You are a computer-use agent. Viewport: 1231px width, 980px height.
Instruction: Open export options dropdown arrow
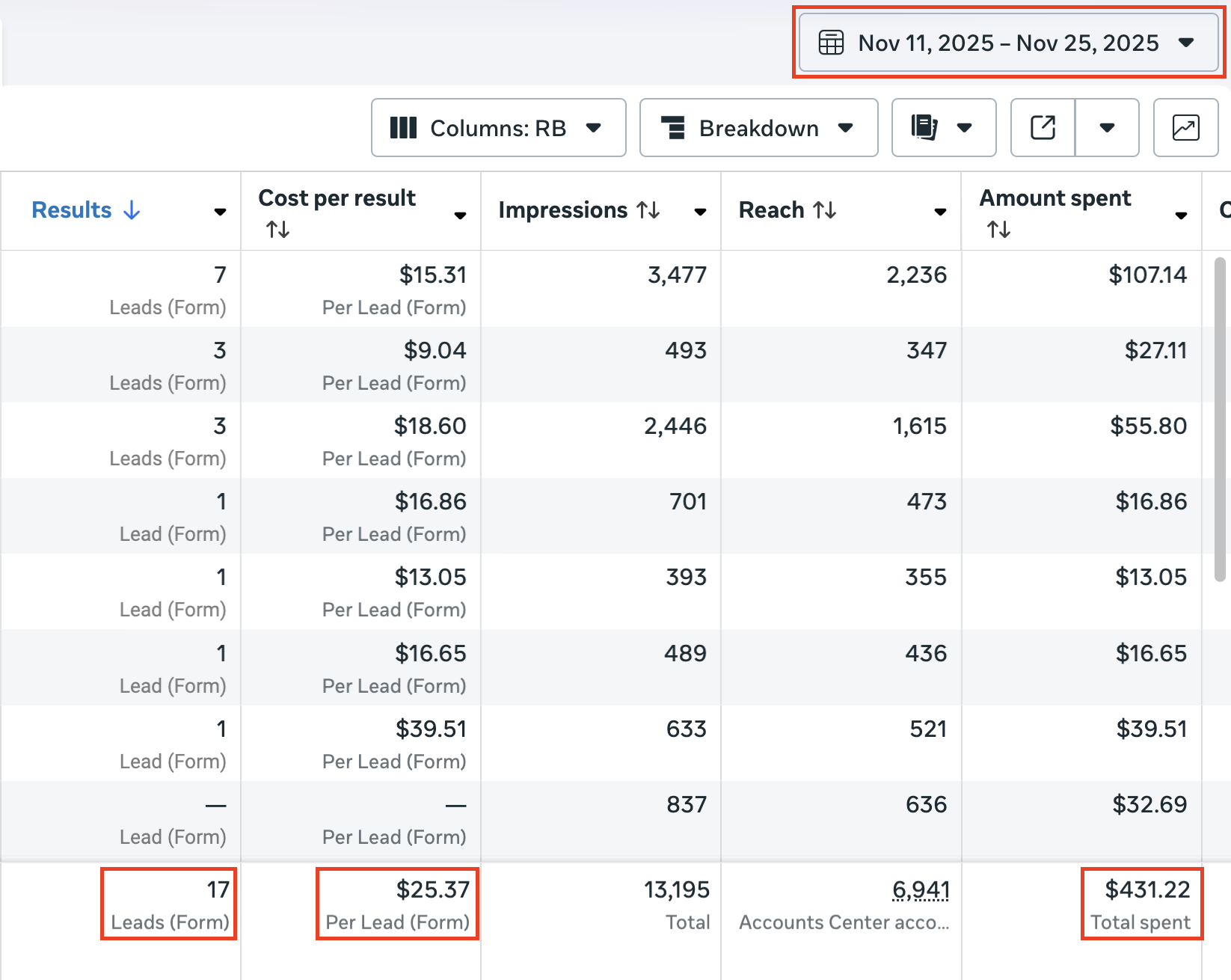click(x=1107, y=128)
